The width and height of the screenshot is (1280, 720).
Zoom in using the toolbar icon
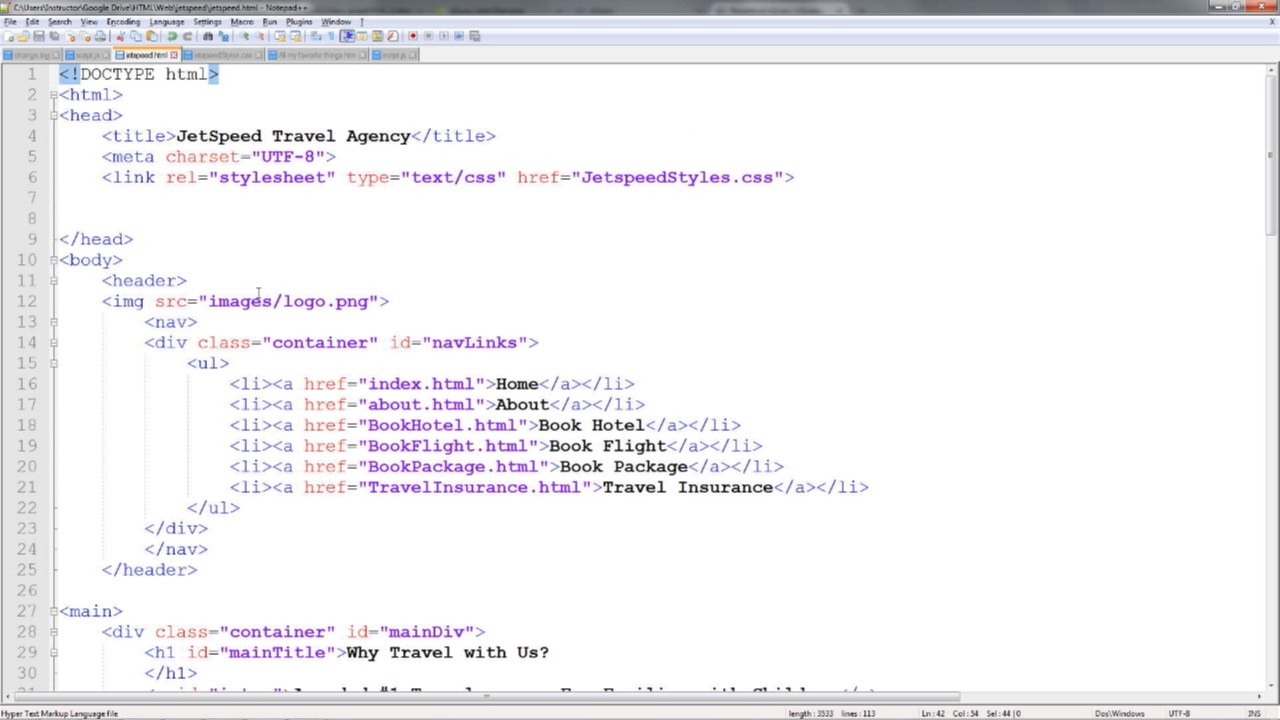pyautogui.click(x=245, y=36)
